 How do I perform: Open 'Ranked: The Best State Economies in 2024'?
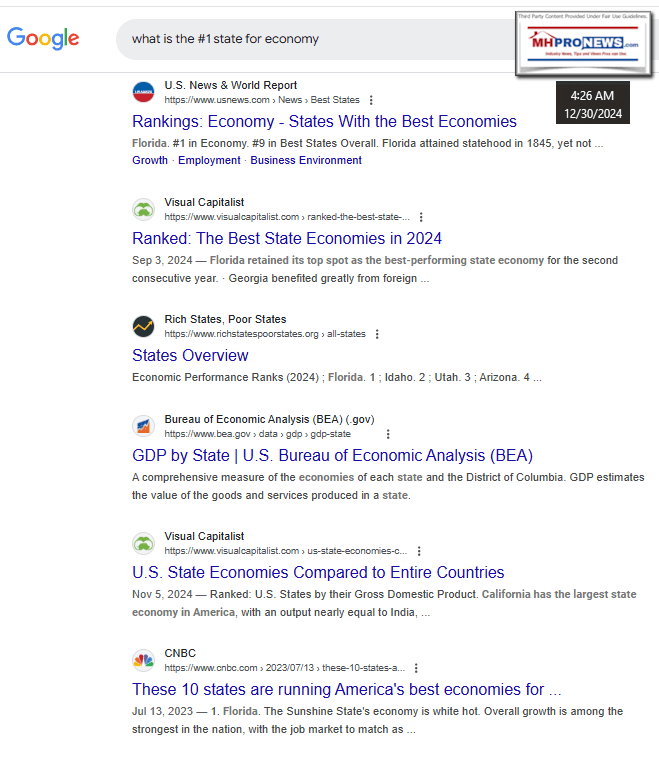[287, 239]
